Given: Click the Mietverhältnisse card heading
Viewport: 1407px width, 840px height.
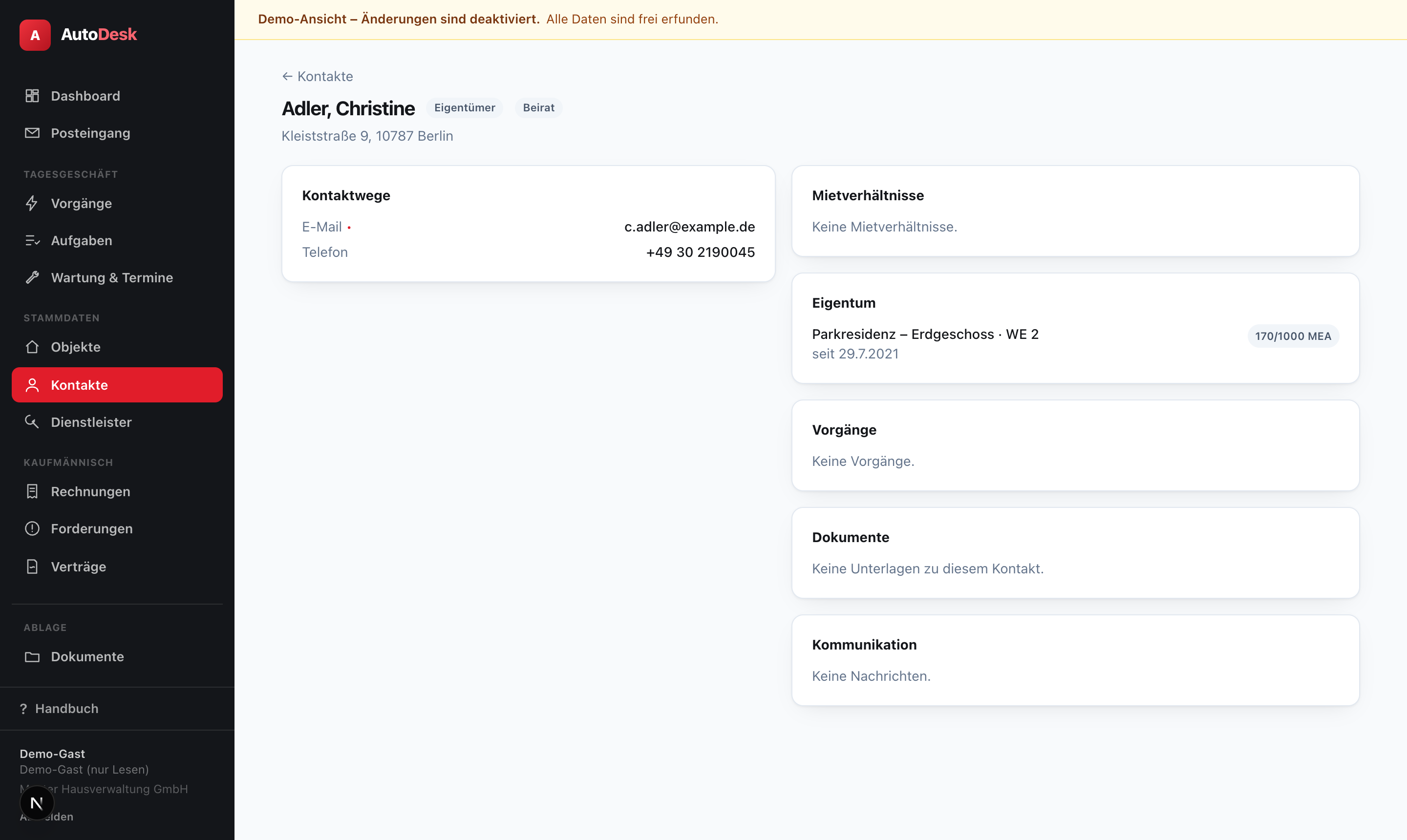Looking at the screenshot, I should pyautogui.click(x=868, y=195).
